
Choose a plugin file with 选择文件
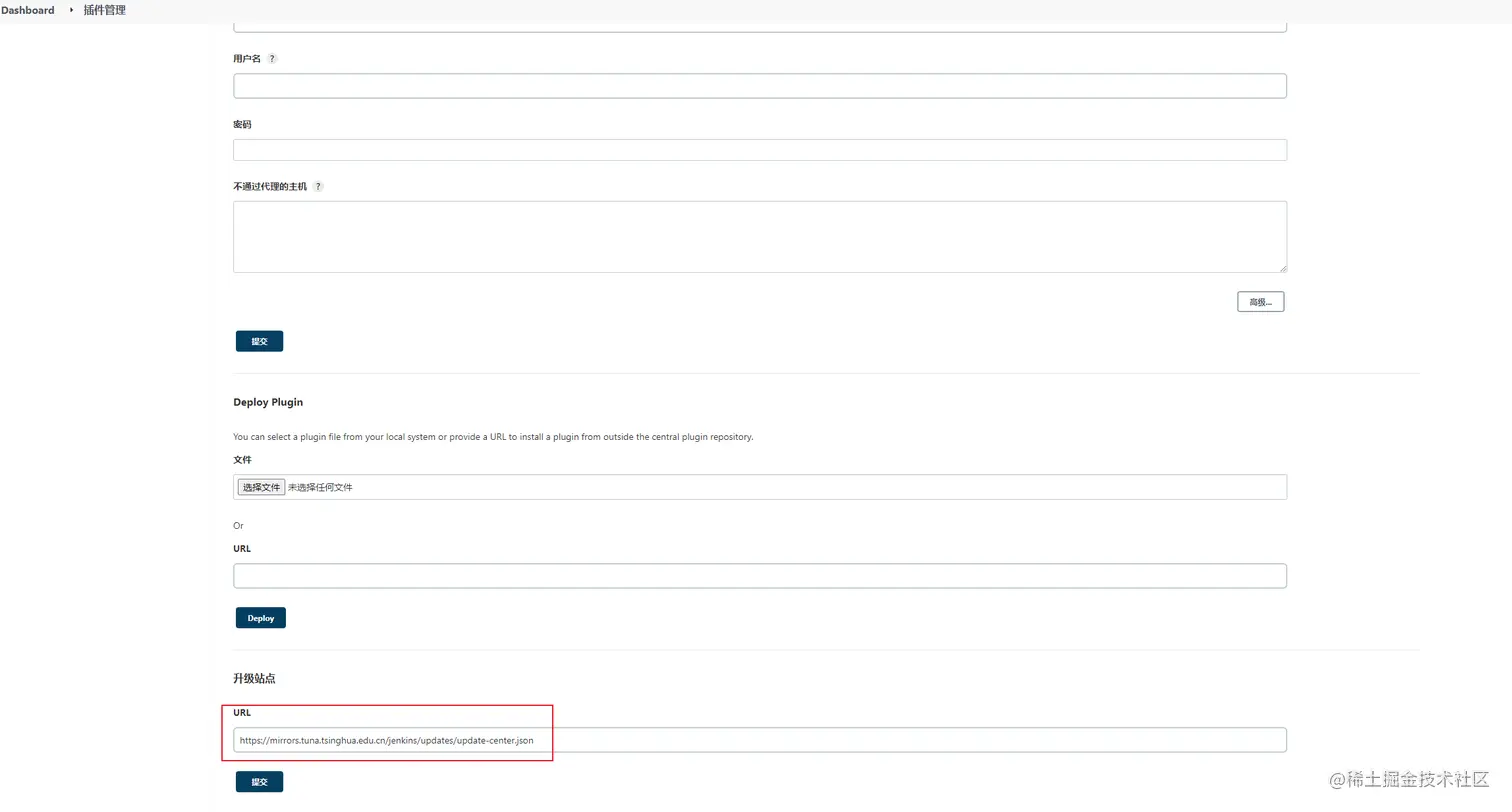261,487
